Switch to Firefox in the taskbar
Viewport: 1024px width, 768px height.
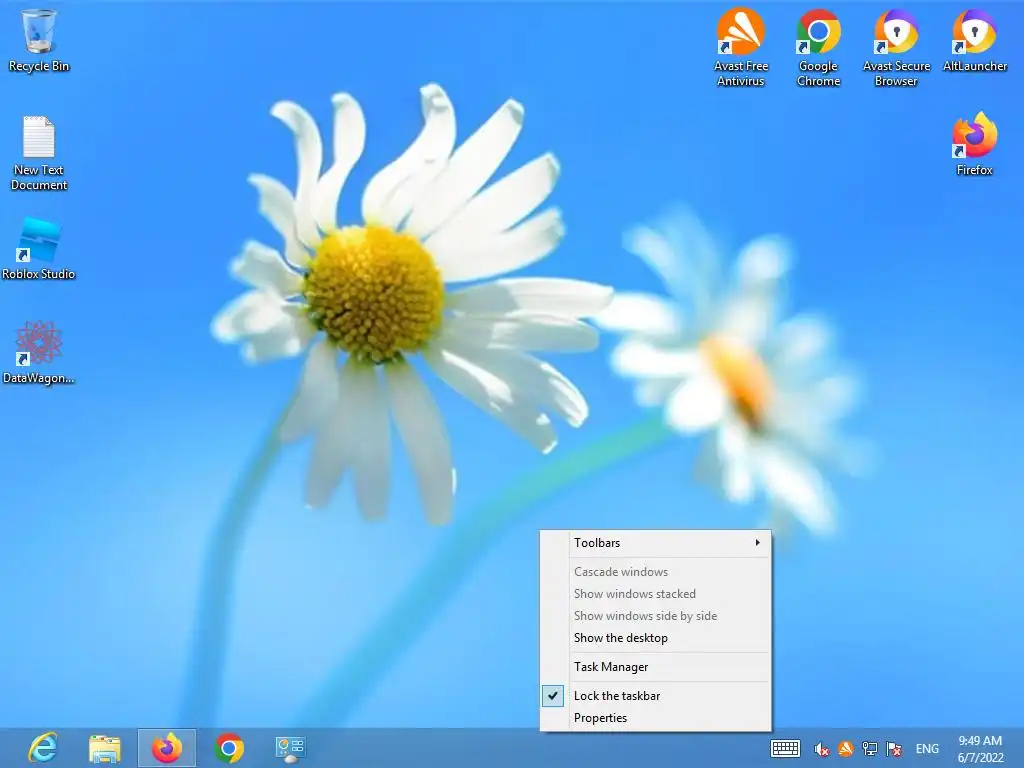point(167,748)
